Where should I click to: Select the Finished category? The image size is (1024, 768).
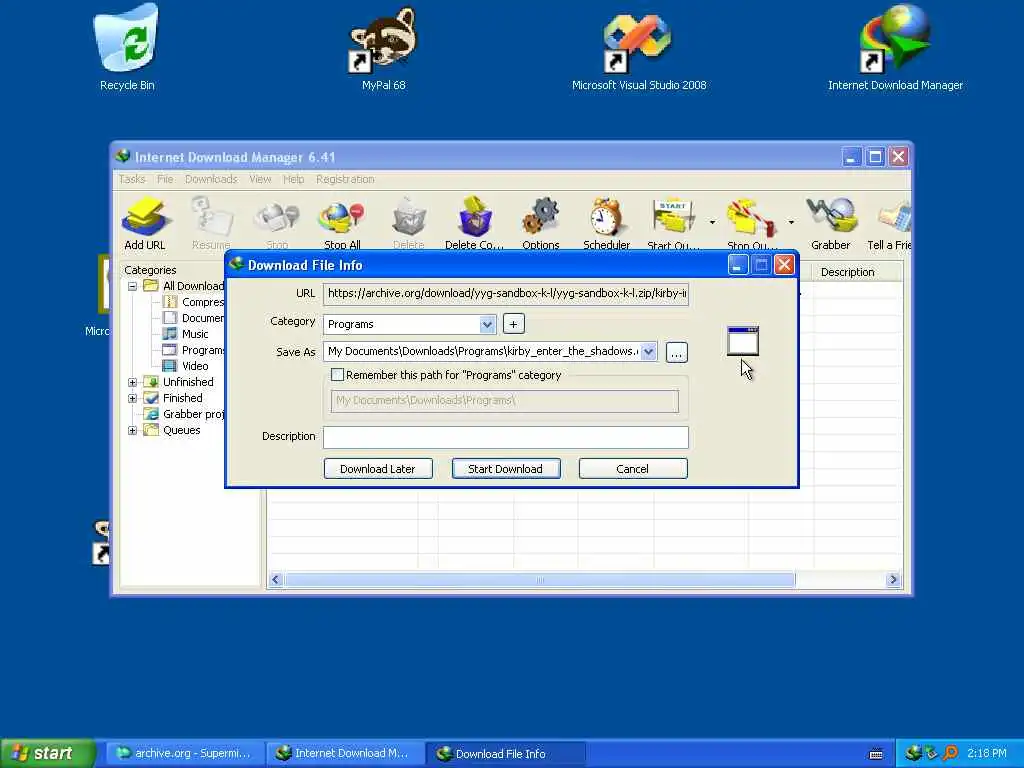pyautogui.click(x=182, y=398)
